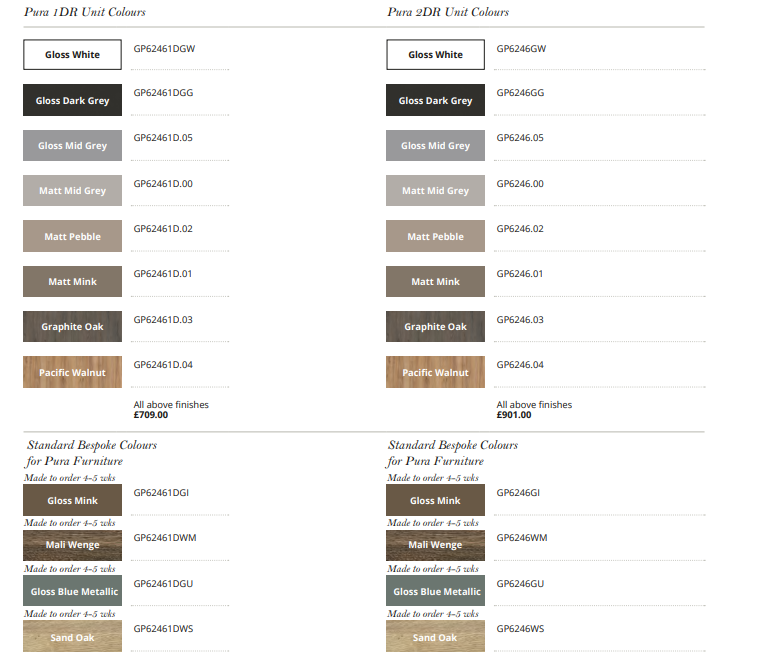Screen dimensions: 757x662
Task: Click the Gloss White swatch under Pura 1DR
Action: 72,55
